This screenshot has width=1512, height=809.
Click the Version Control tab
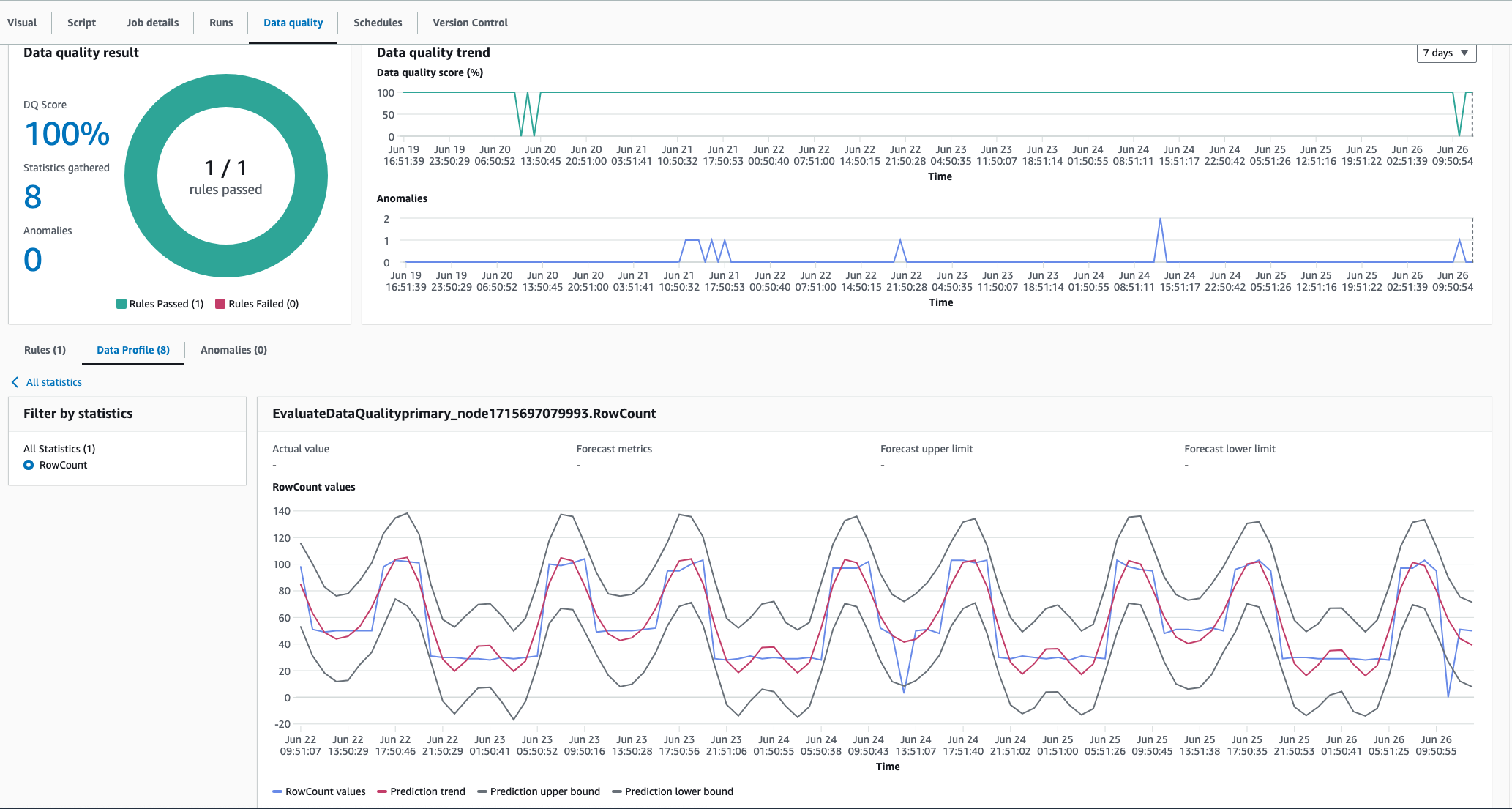[468, 23]
